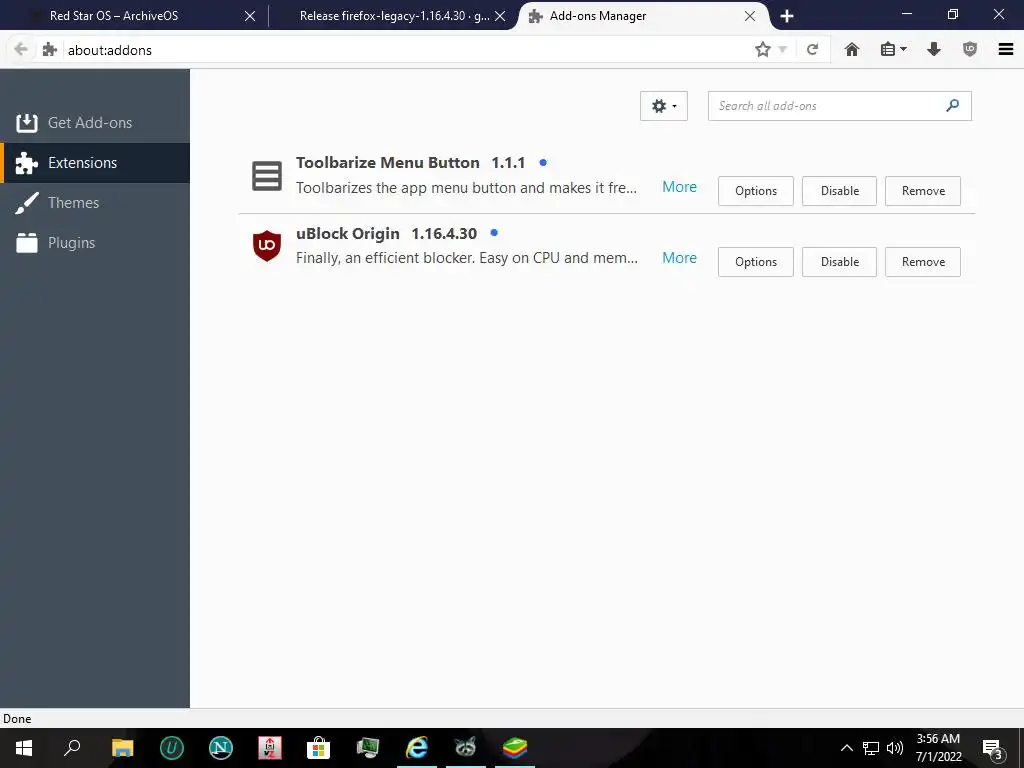The image size is (1024, 768).
Task: Open Get Add-ons in the sidebar
Action: click(95, 123)
